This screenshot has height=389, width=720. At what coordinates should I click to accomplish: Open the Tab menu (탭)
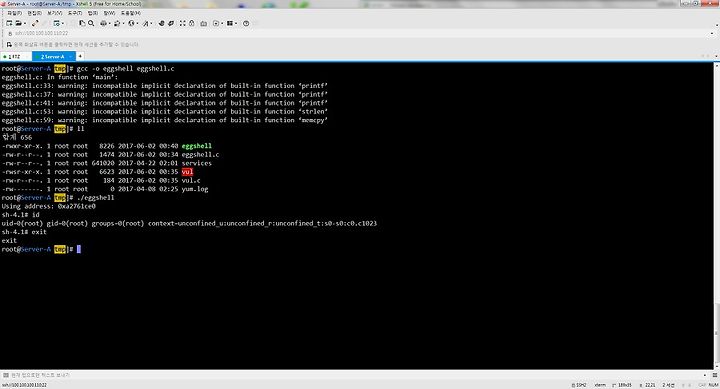(92, 13)
